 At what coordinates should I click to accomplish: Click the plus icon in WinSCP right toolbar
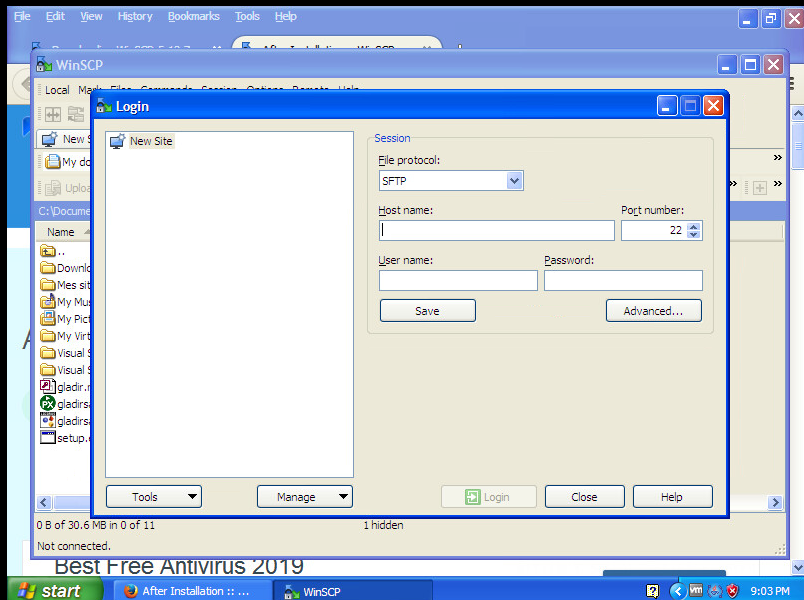760,188
